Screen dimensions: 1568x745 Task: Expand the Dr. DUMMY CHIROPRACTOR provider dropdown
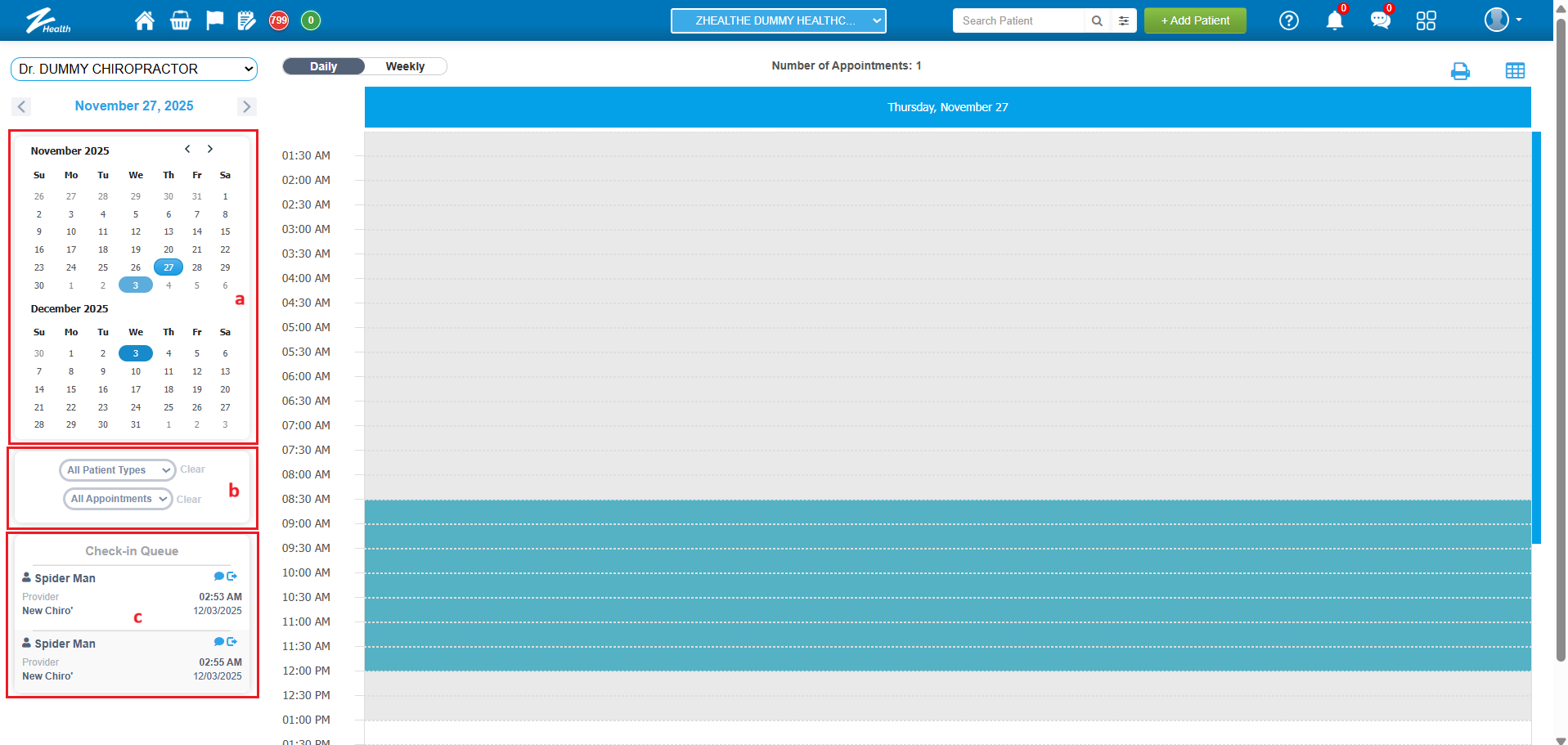[x=134, y=70]
